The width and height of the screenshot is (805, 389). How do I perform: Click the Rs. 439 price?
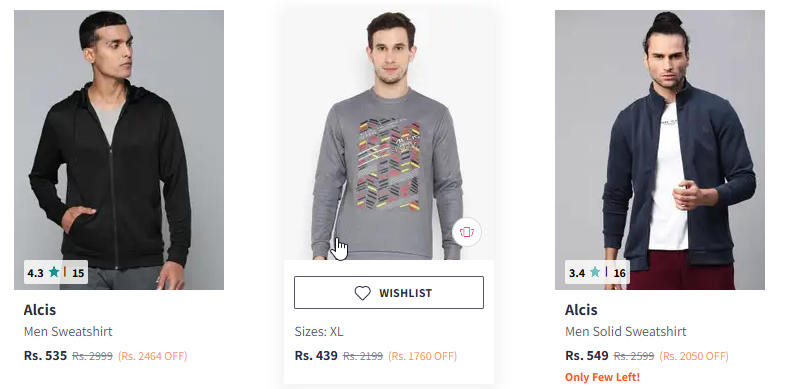[x=316, y=356]
